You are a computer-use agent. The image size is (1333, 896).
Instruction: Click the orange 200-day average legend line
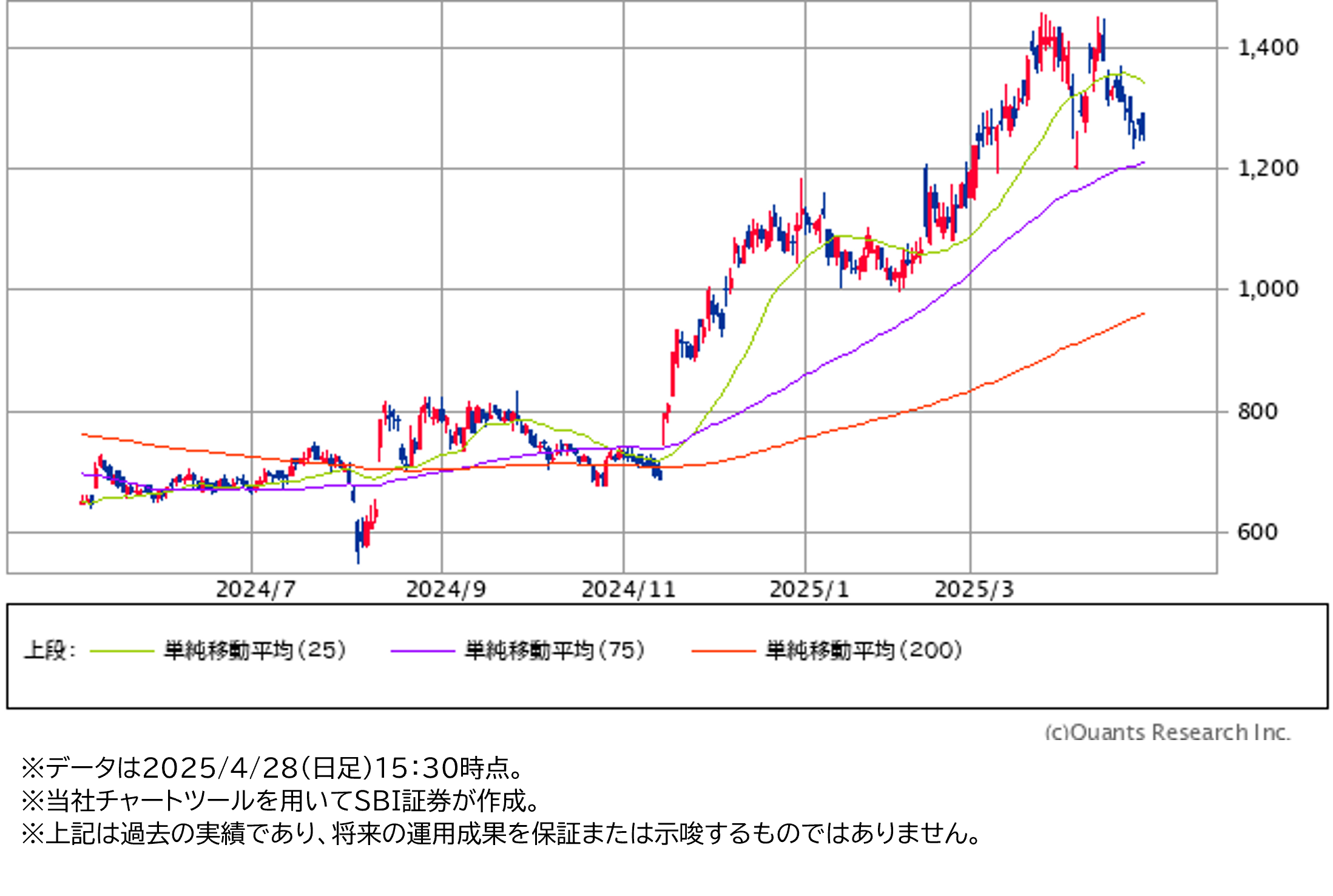click(723, 651)
